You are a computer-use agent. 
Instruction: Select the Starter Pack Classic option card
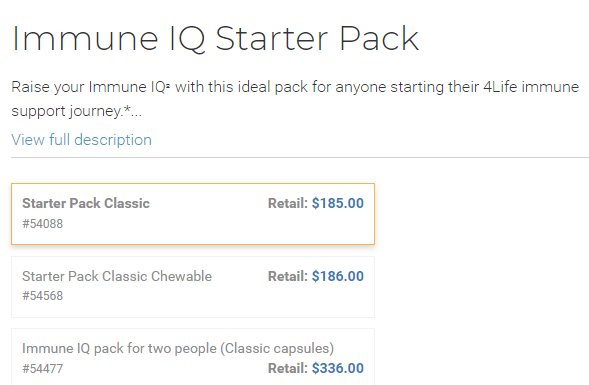click(193, 214)
